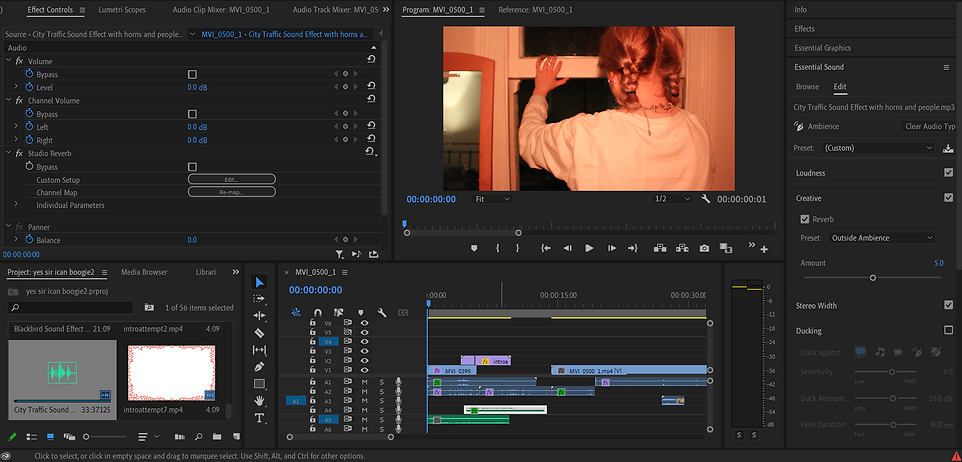Screen dimensions: 962x462
Task: Select the Hand tool
Action: [x=260, y=401]
